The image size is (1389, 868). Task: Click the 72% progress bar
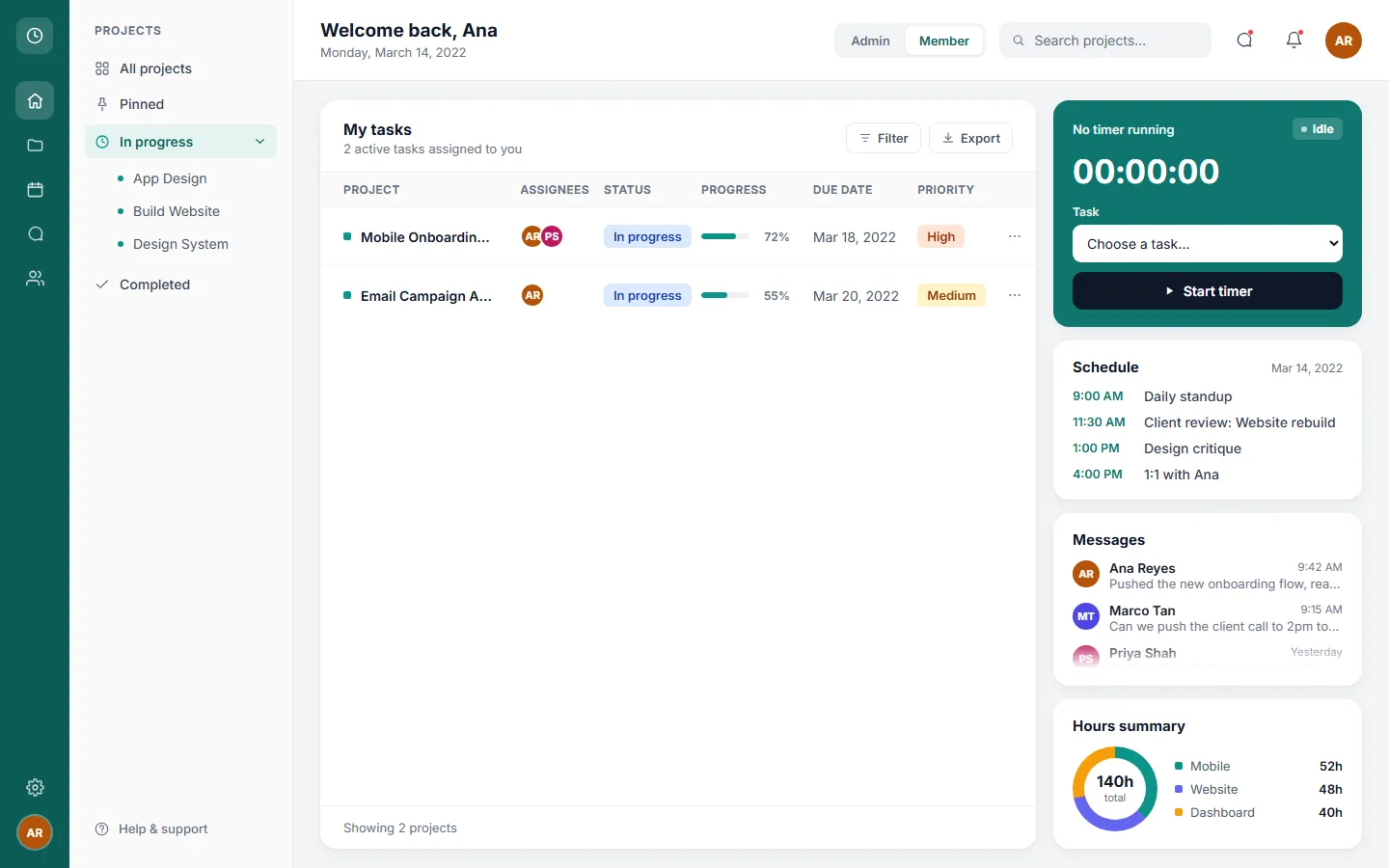[725, 236]
